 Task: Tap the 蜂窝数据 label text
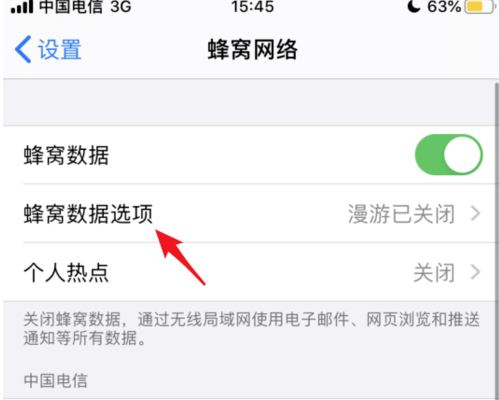tap(66, 155)
